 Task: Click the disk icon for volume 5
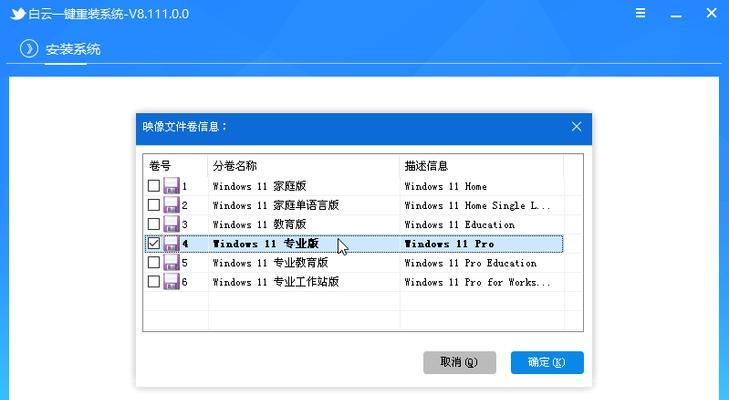172,262
